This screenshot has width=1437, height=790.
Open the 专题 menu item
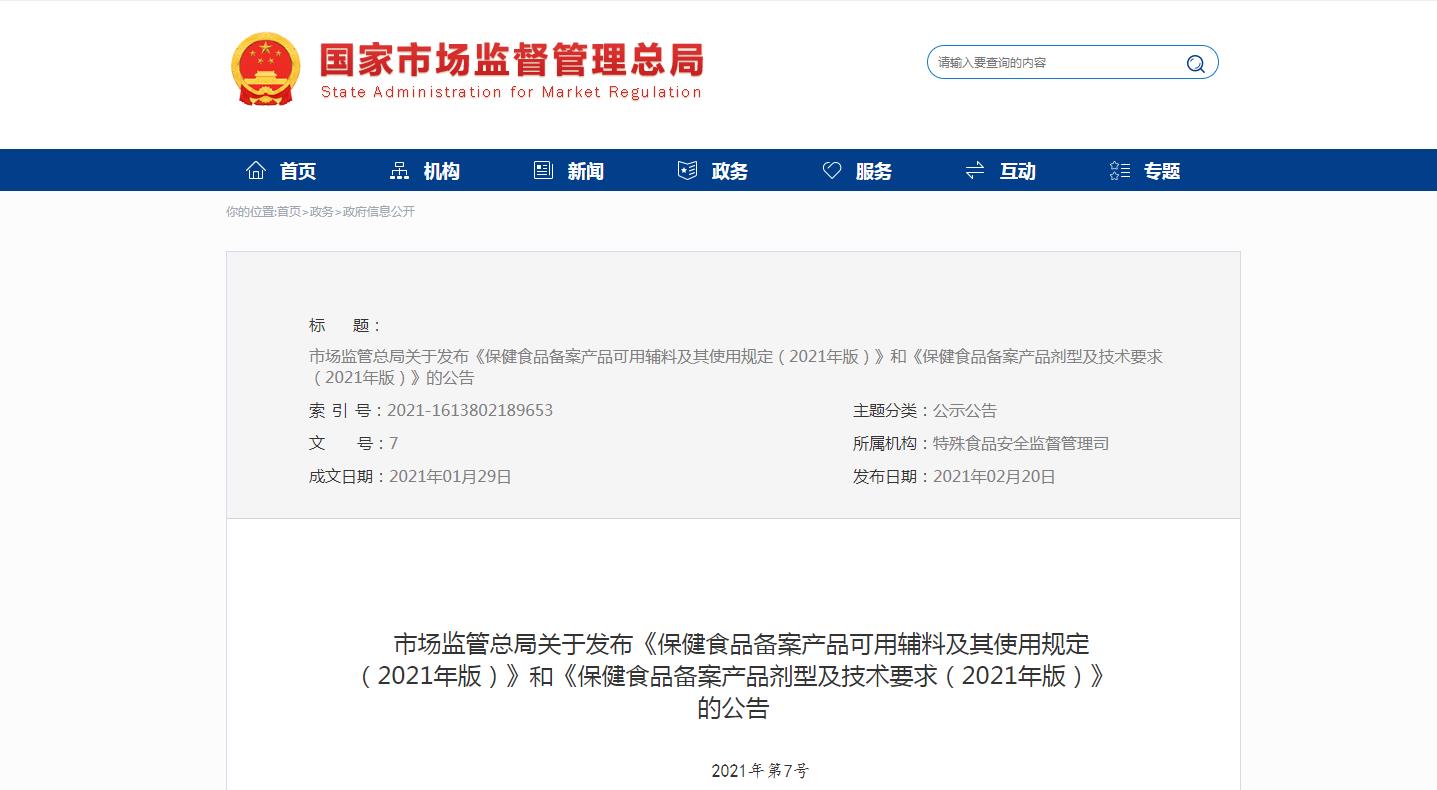(x=1161, y=170)
